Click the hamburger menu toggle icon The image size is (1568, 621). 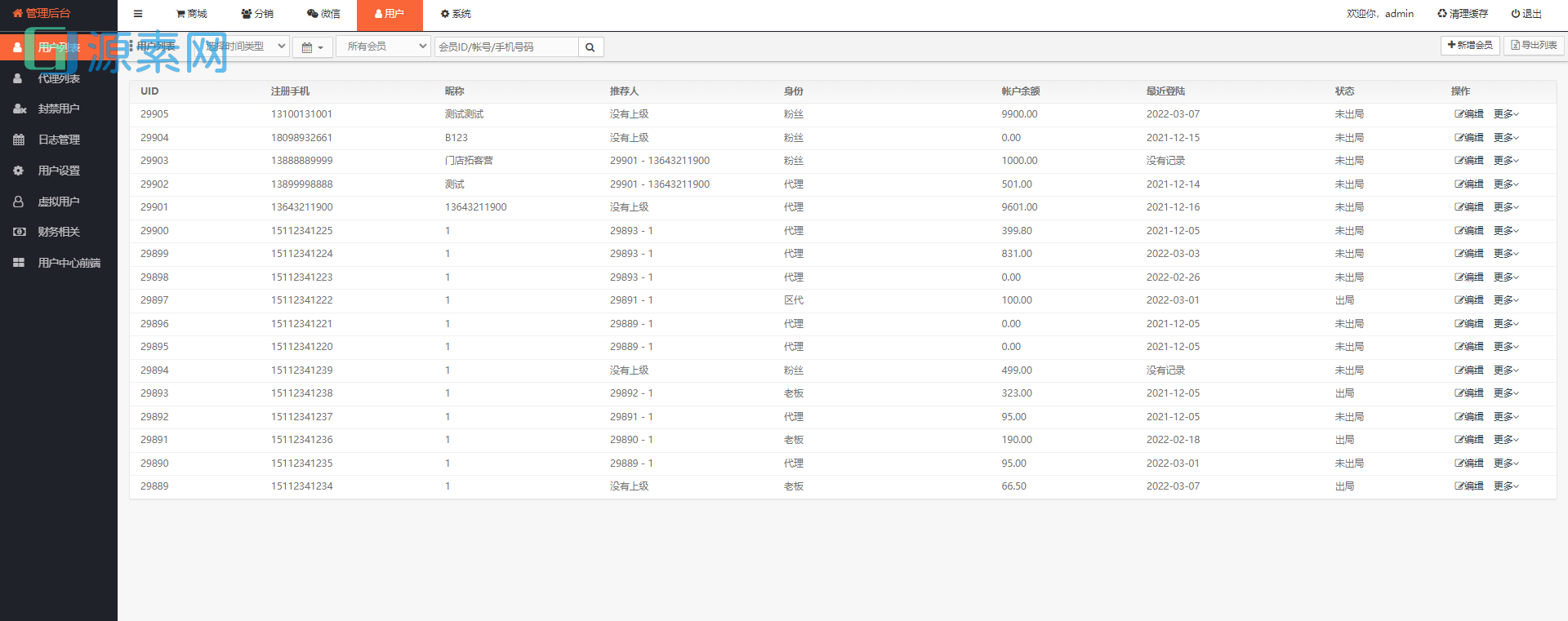[138, 14]
